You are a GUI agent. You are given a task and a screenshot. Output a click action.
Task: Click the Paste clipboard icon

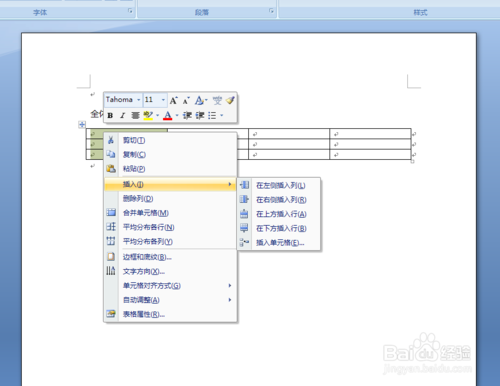click(111, 169)
